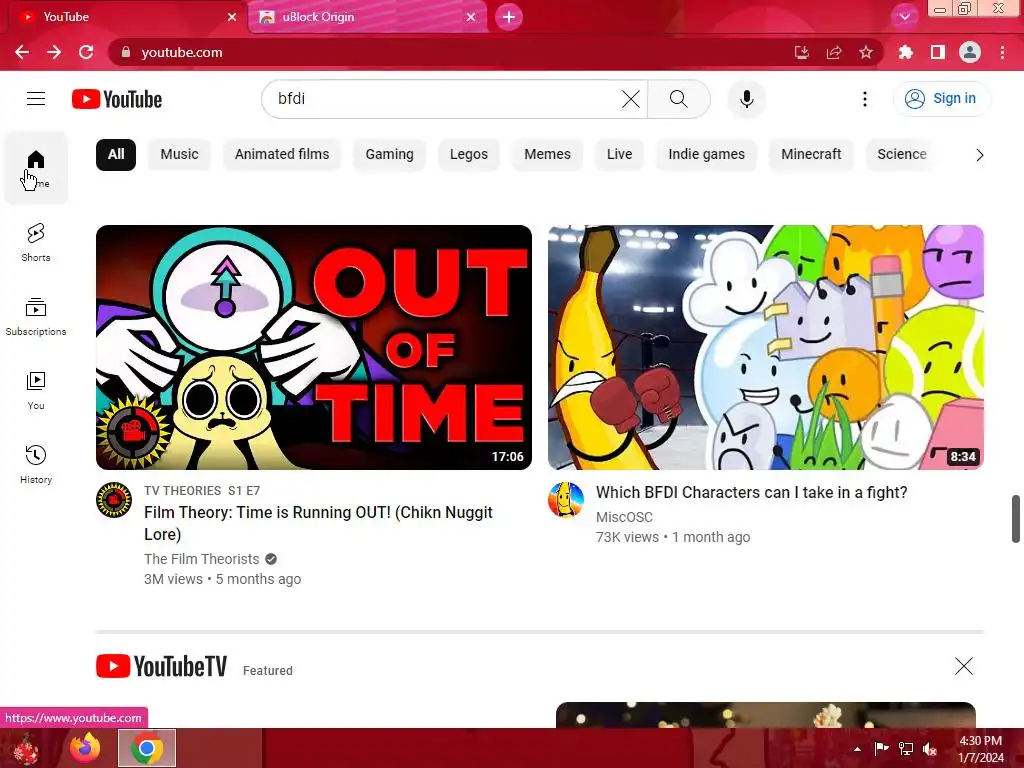Select the Science filter chip

[902, 155]
